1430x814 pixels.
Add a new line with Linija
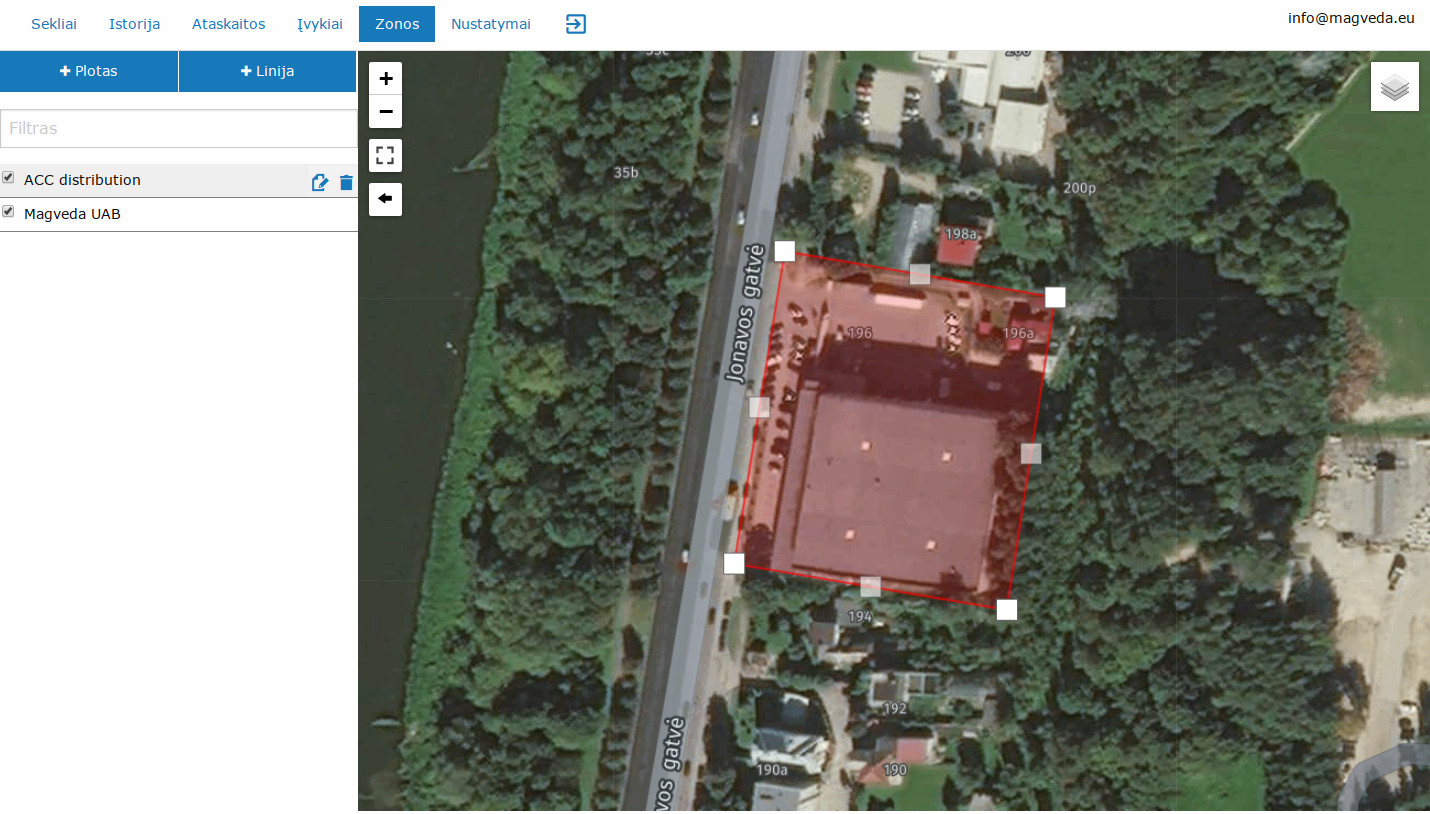(x=267, y=71)
